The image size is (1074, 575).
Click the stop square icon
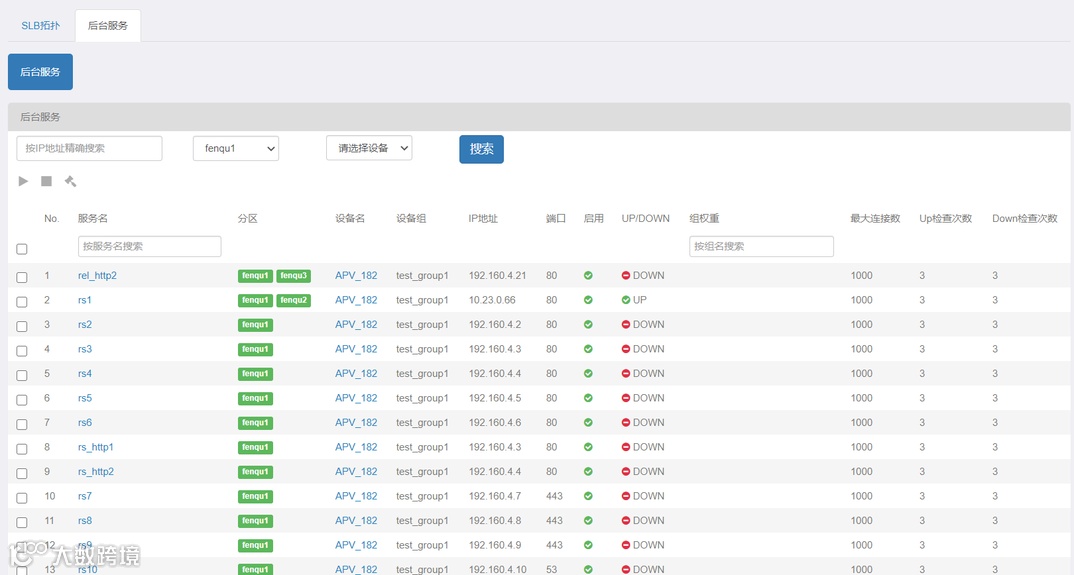point(47,181)
